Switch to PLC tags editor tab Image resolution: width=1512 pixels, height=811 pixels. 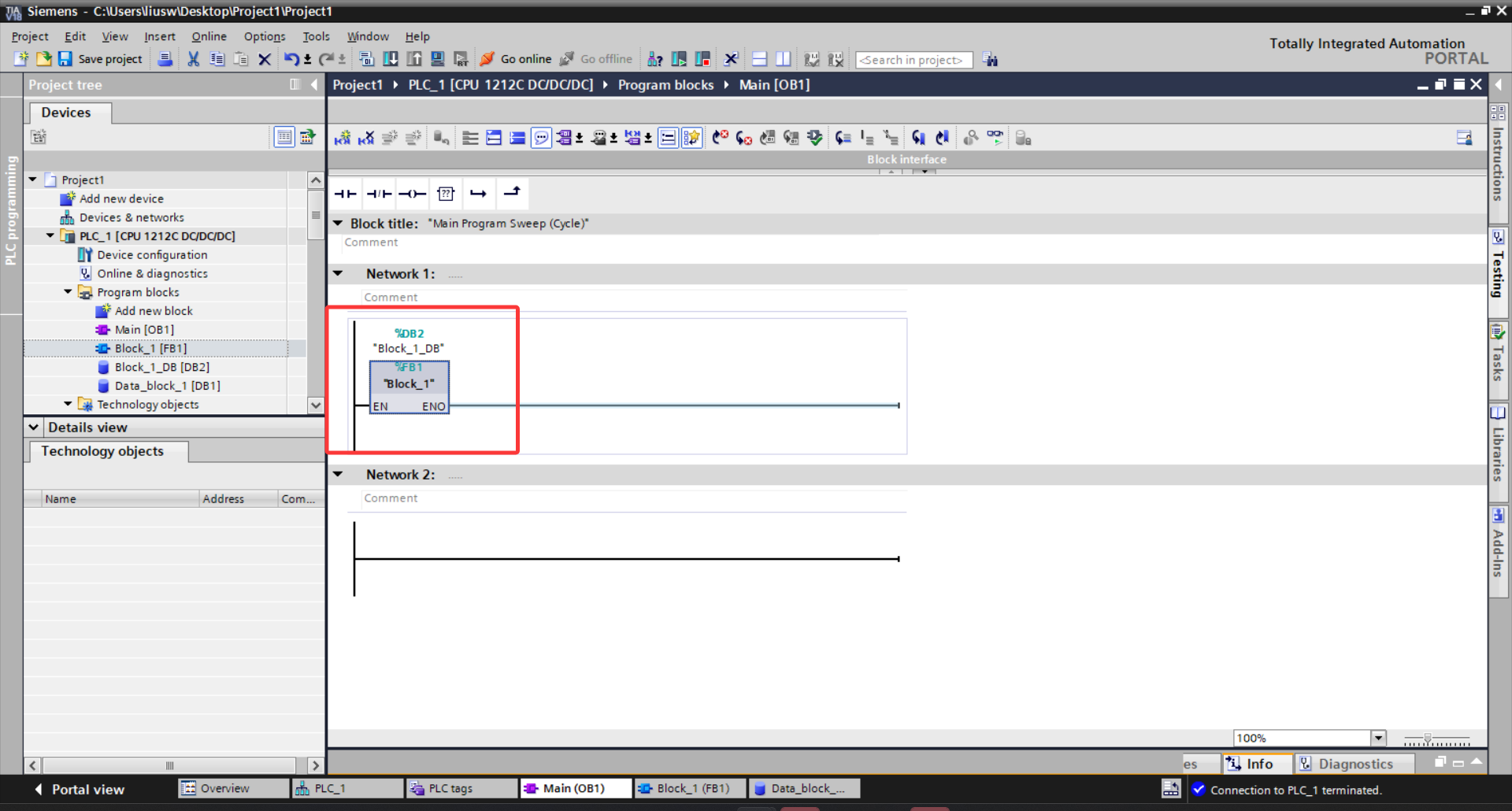461,788
